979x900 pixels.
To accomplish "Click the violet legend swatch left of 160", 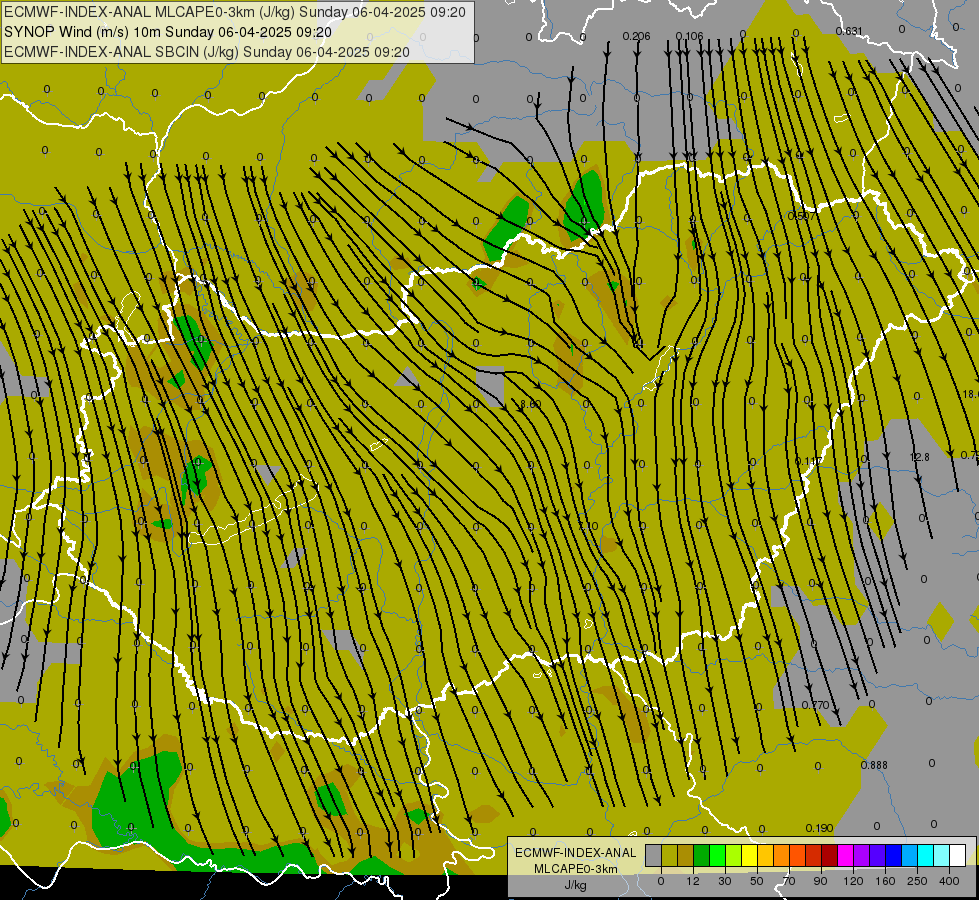I will [x=877, y=856].
